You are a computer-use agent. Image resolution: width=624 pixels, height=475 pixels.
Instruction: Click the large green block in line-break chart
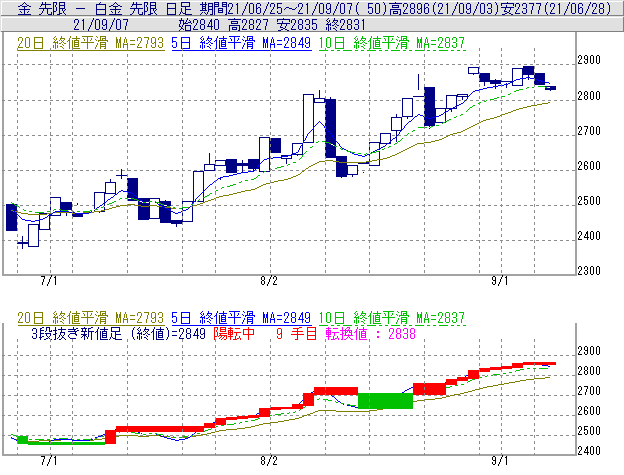[386, 401]
